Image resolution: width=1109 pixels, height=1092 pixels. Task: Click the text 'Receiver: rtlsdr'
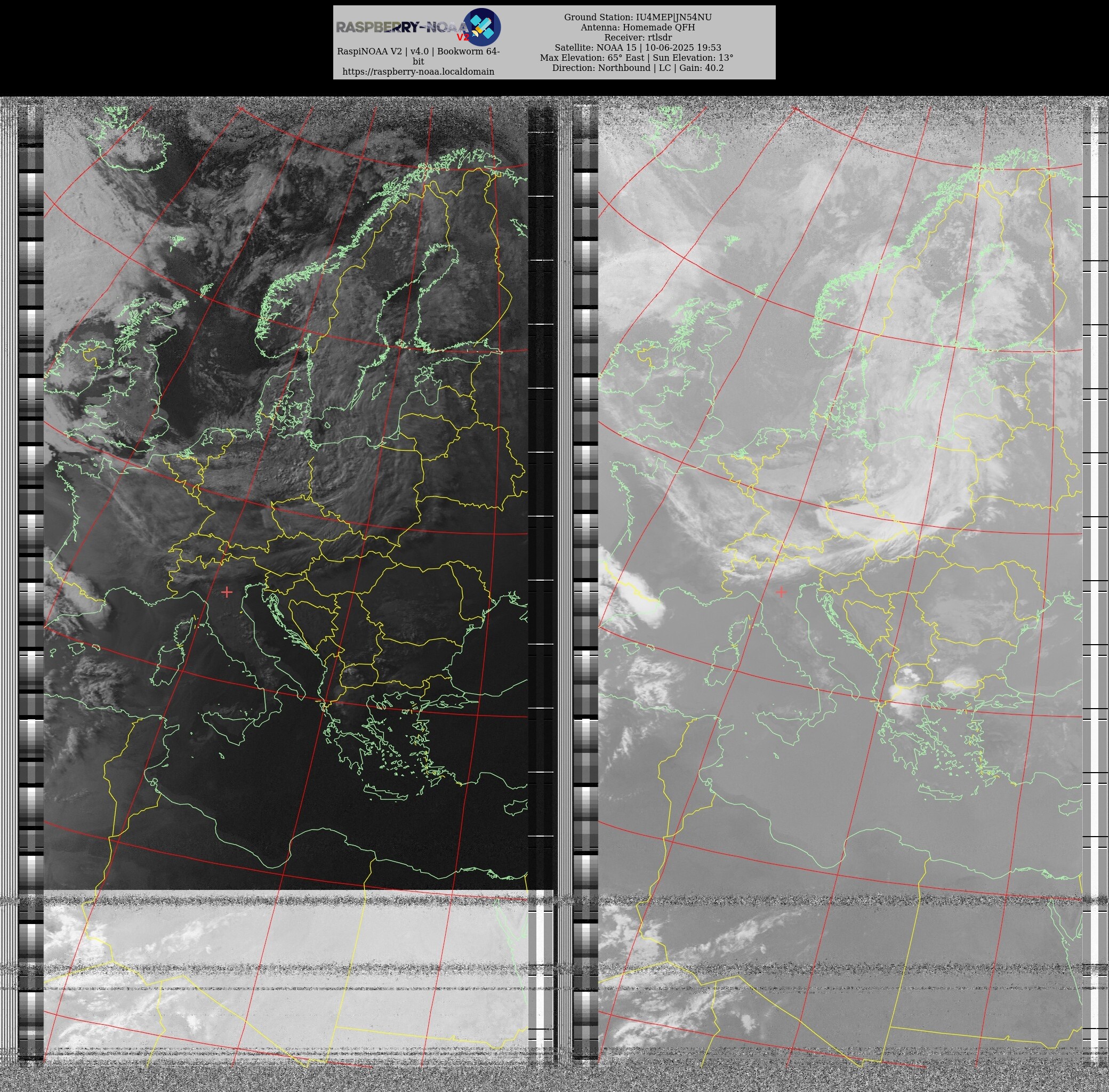(638, 37)
